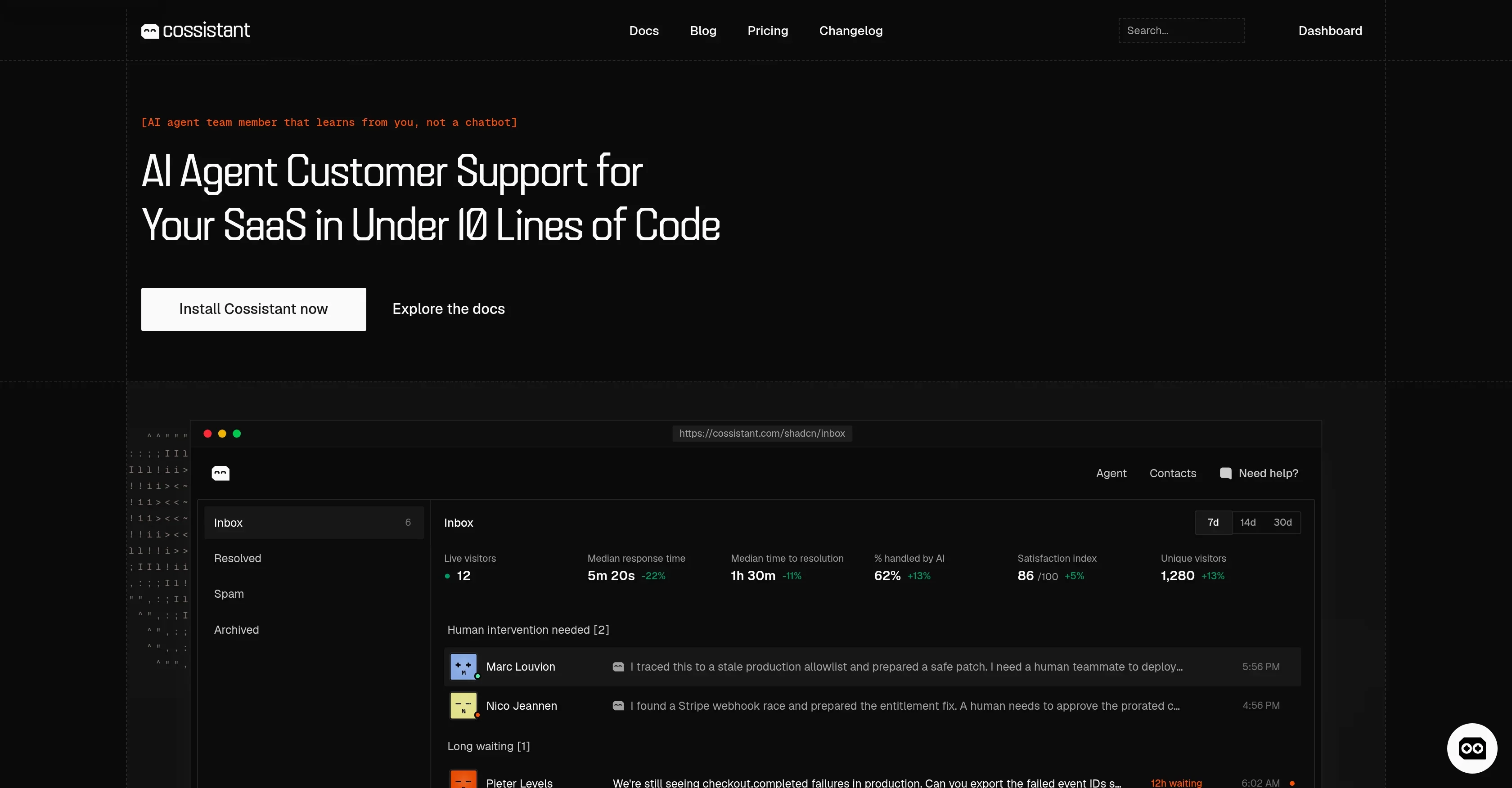The height and width of the screenshot is (788, 1512).
Task: Click the cossistant.com/shadcn/inbox URL bar
Action: (762, 434)
